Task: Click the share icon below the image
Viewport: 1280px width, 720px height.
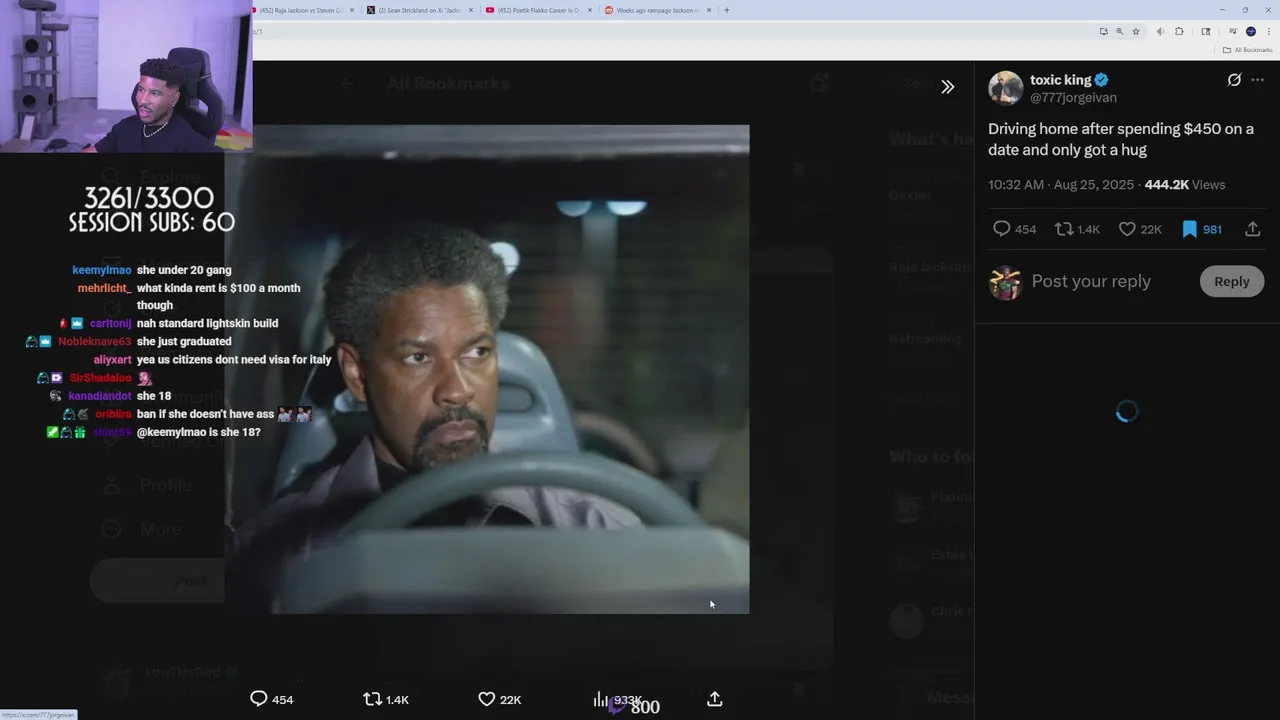Action: pos(714,699)
